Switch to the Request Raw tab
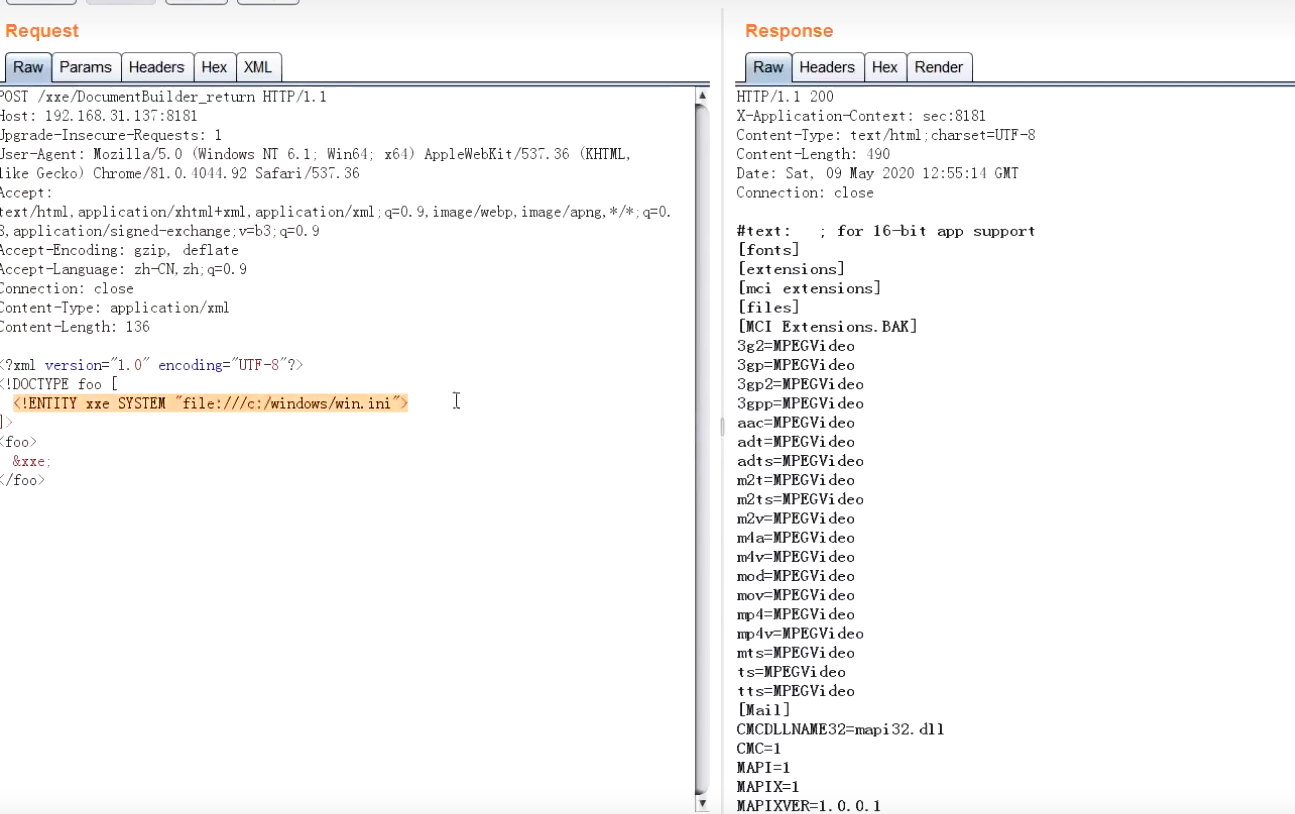Image resolution: width=1295 pixels, height=814 pixels. point(28,67)
